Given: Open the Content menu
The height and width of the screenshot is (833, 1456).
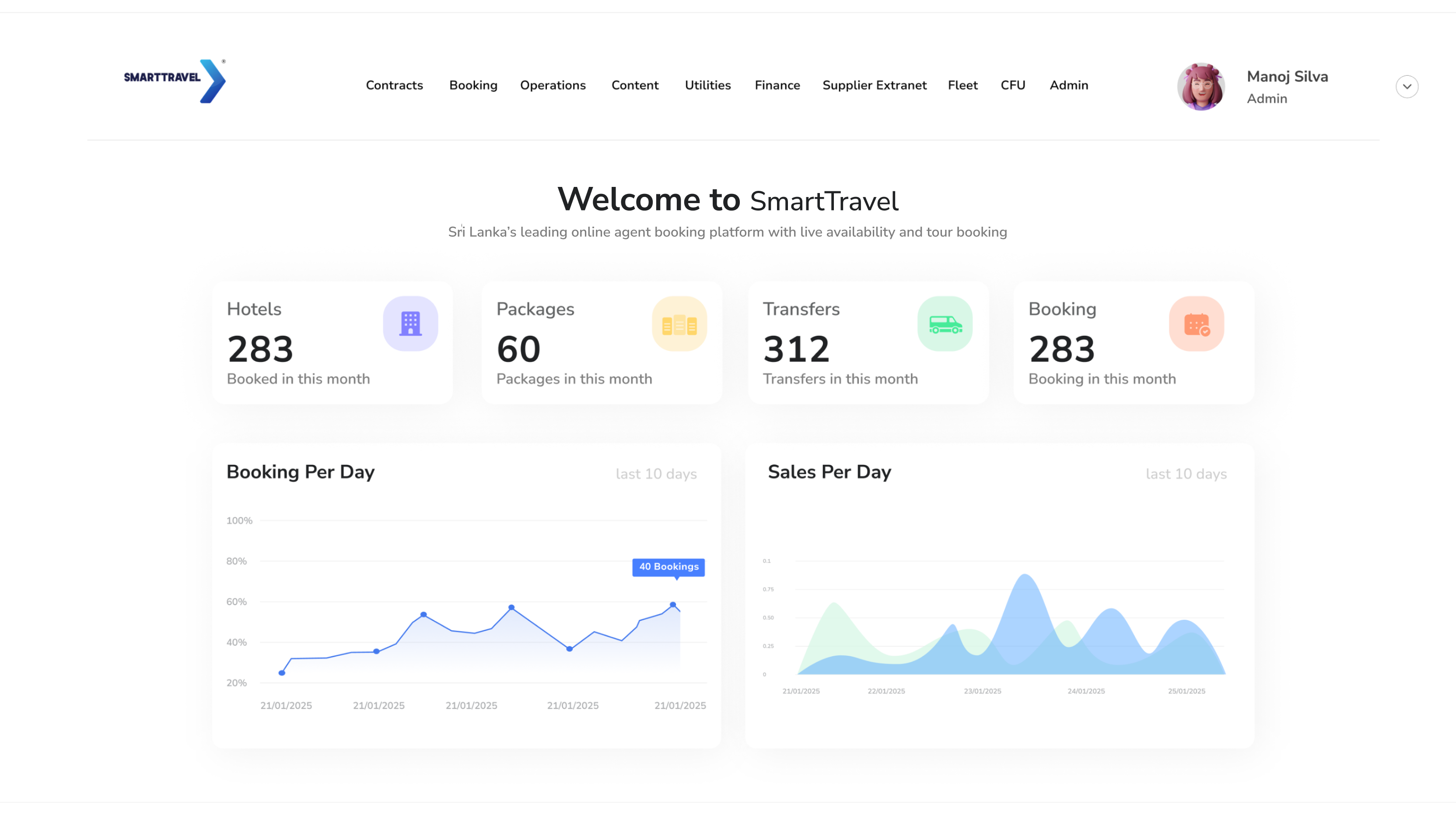Looking at the screenshot, I should [634, 84].
